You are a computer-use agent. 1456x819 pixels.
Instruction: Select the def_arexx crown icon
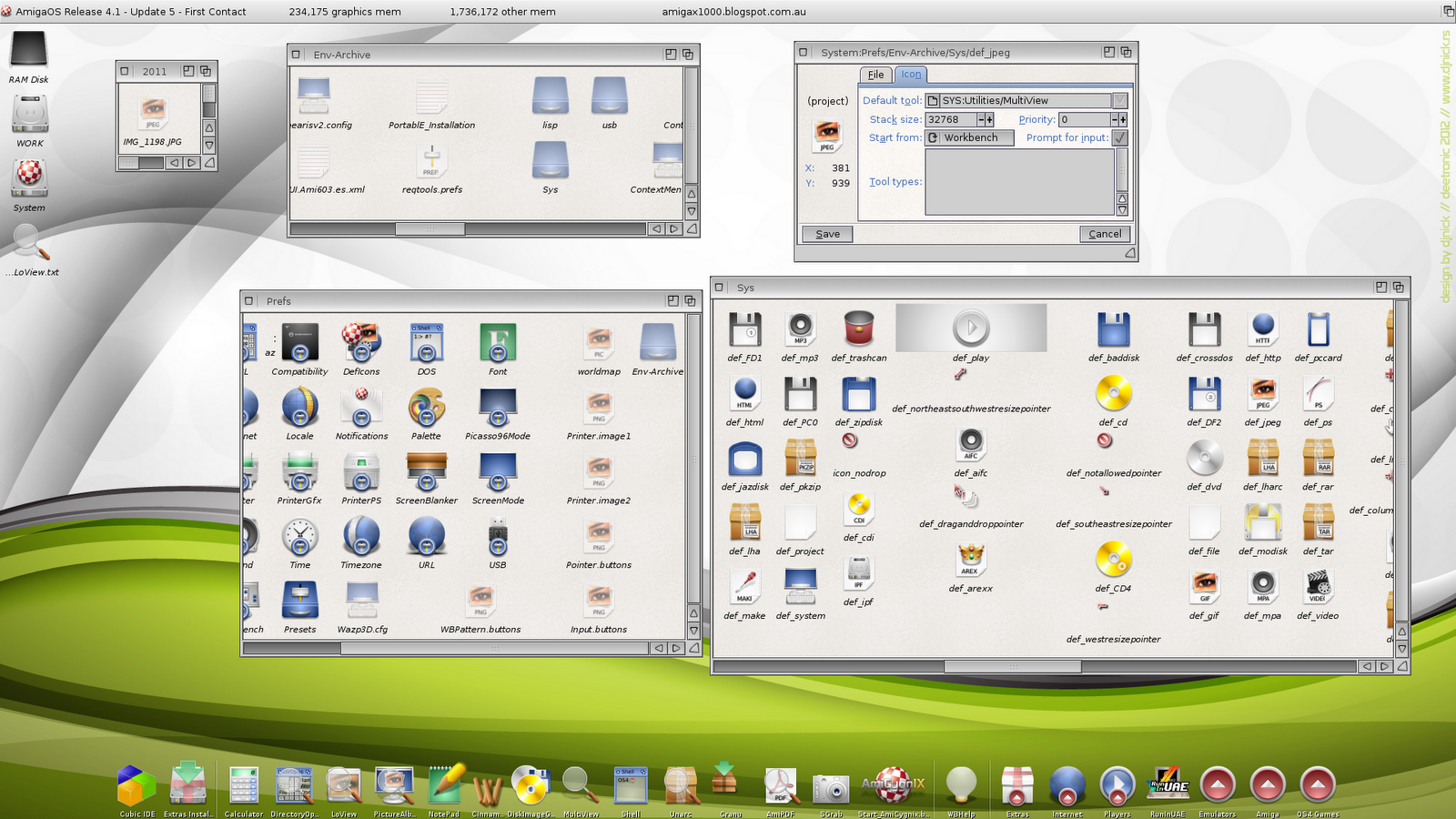pyautogui.click(x=971, y=560)
